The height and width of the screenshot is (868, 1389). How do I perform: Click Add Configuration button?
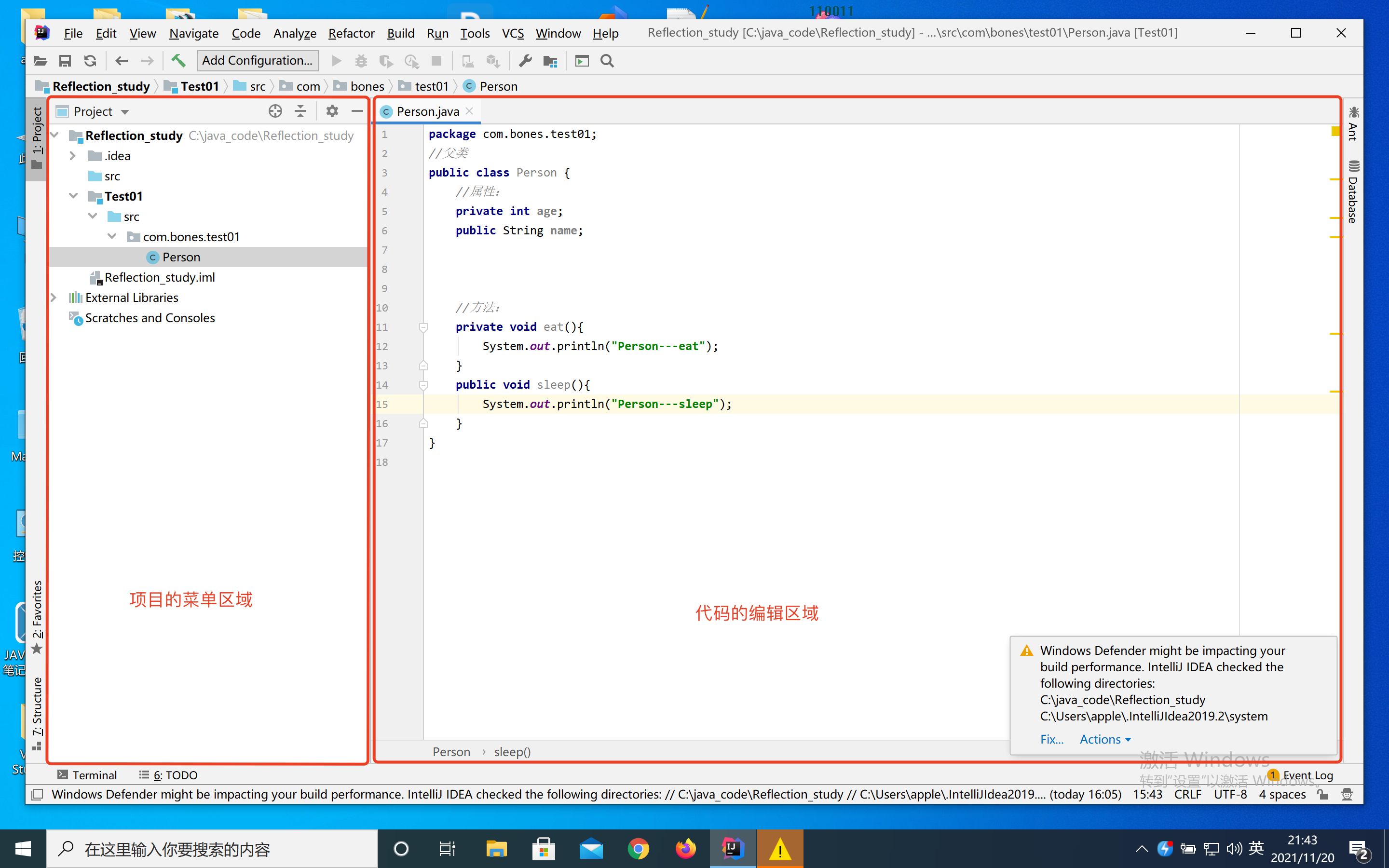point(257,60)
